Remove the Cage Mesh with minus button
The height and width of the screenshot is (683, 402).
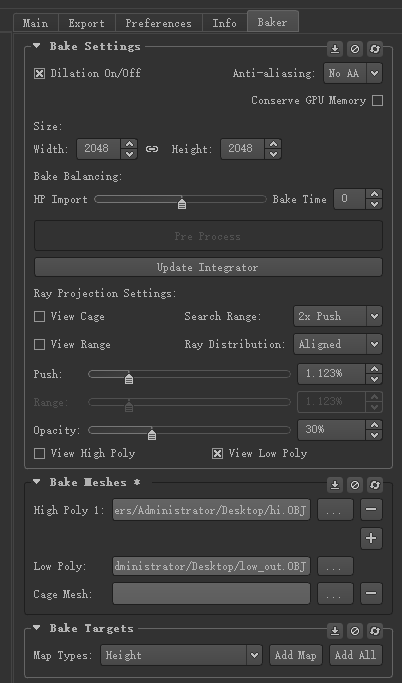[x=371, y=593]
